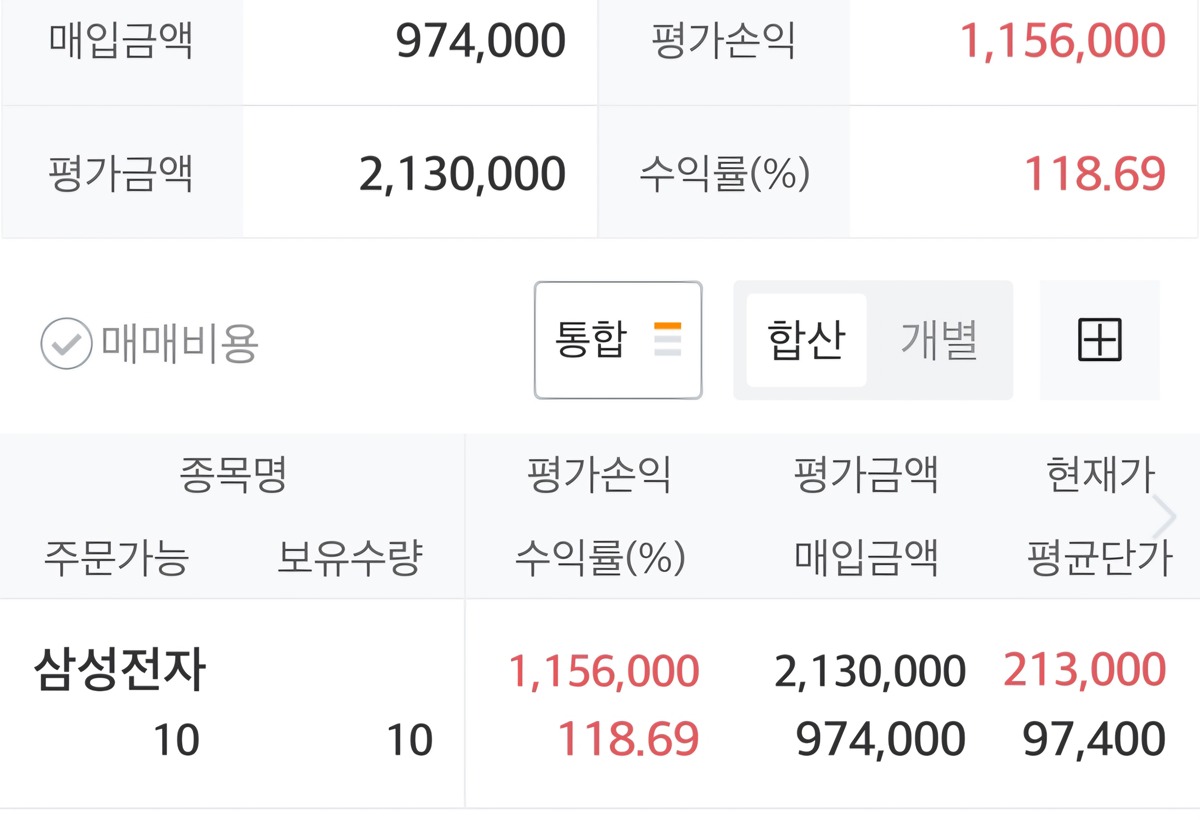Toggle the 매매비용 checkbox

(66, 344)
